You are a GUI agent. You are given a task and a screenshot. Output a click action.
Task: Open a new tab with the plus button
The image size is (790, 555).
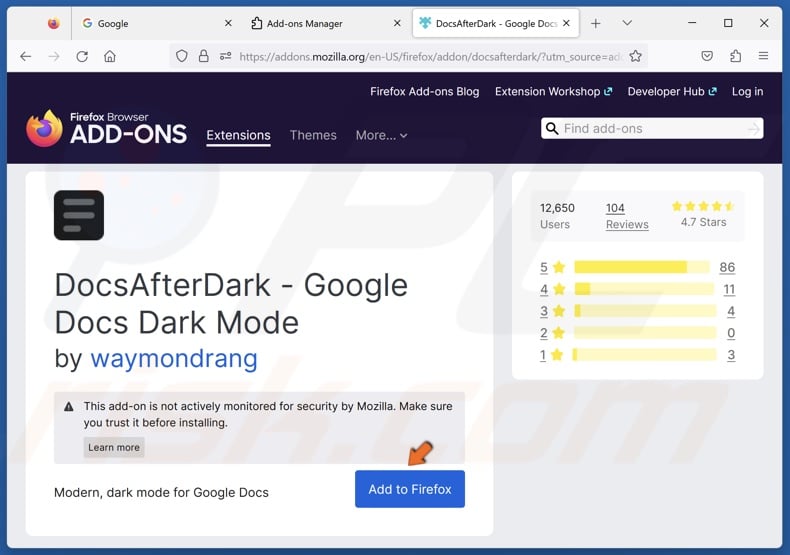596,23
